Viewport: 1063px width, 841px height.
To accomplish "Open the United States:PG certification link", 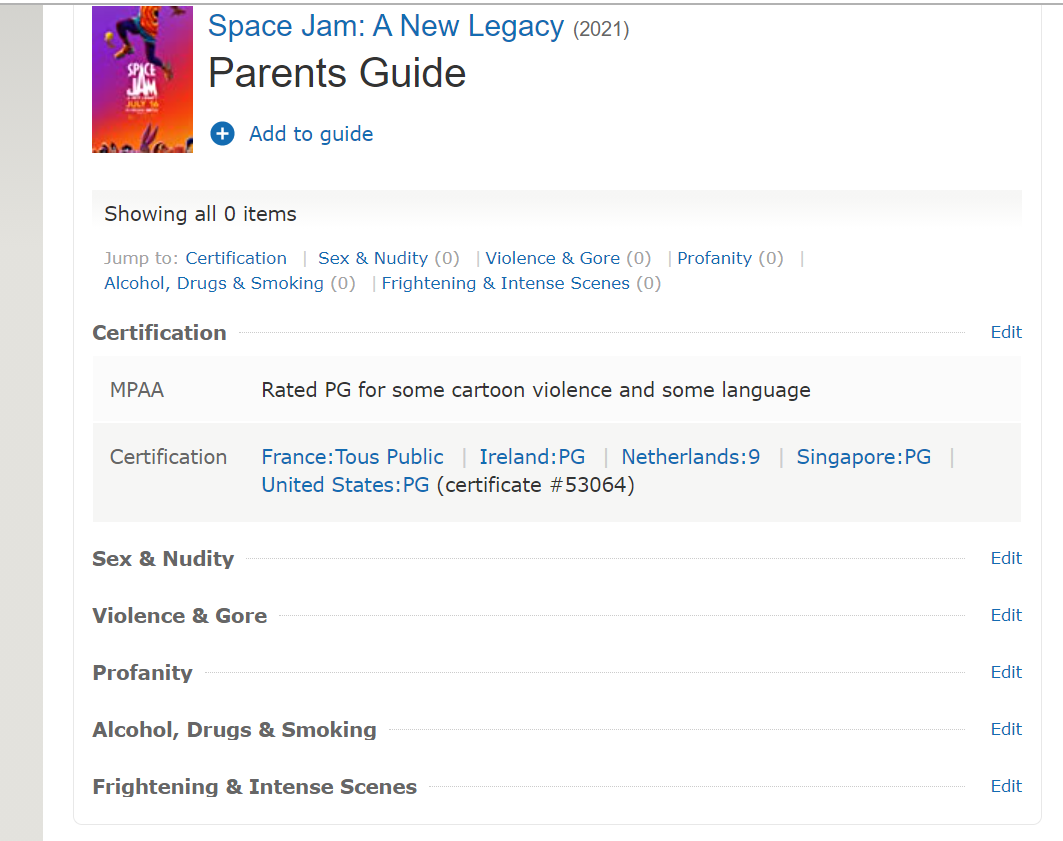I will point(345,485).
